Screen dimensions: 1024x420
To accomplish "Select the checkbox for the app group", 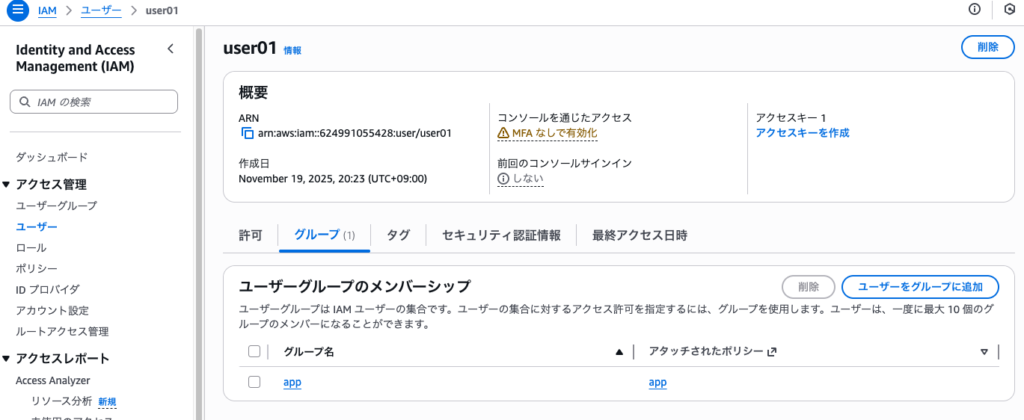I will click(x=254, y=382).
